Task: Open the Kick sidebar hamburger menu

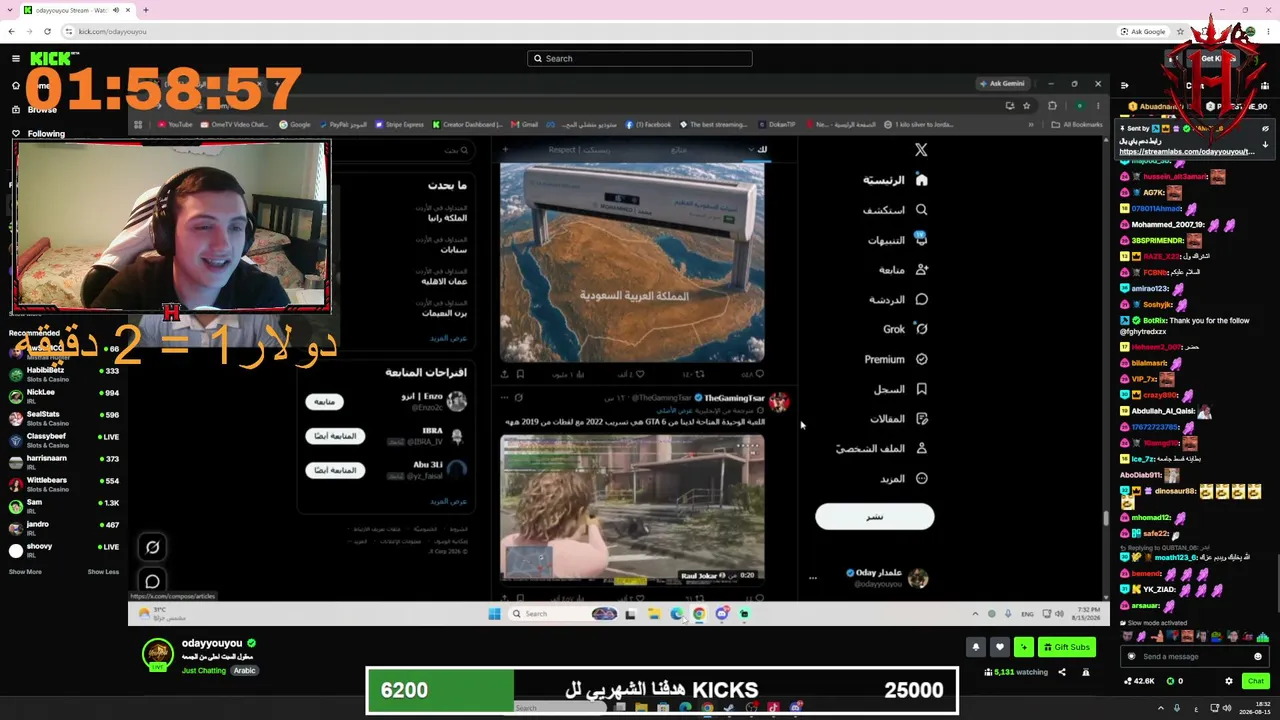Action: click(16, 59)
